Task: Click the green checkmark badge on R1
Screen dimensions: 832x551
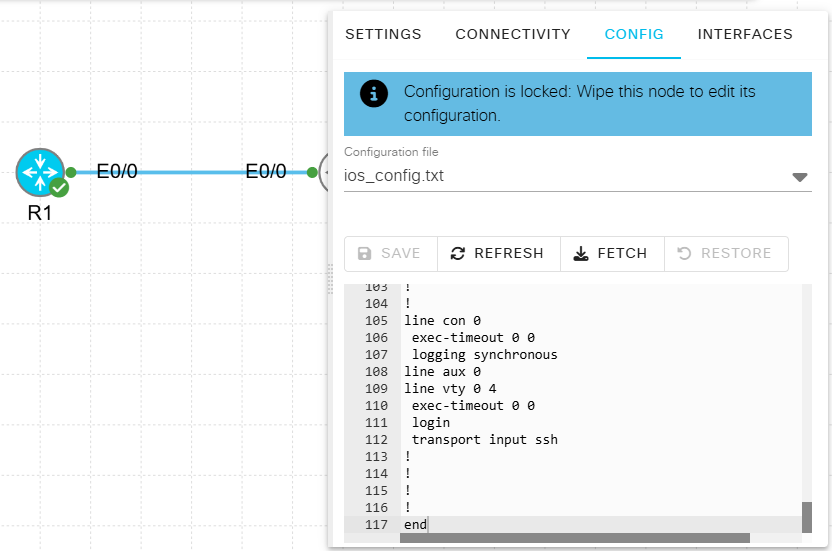Action: click(x=60, y=187)
